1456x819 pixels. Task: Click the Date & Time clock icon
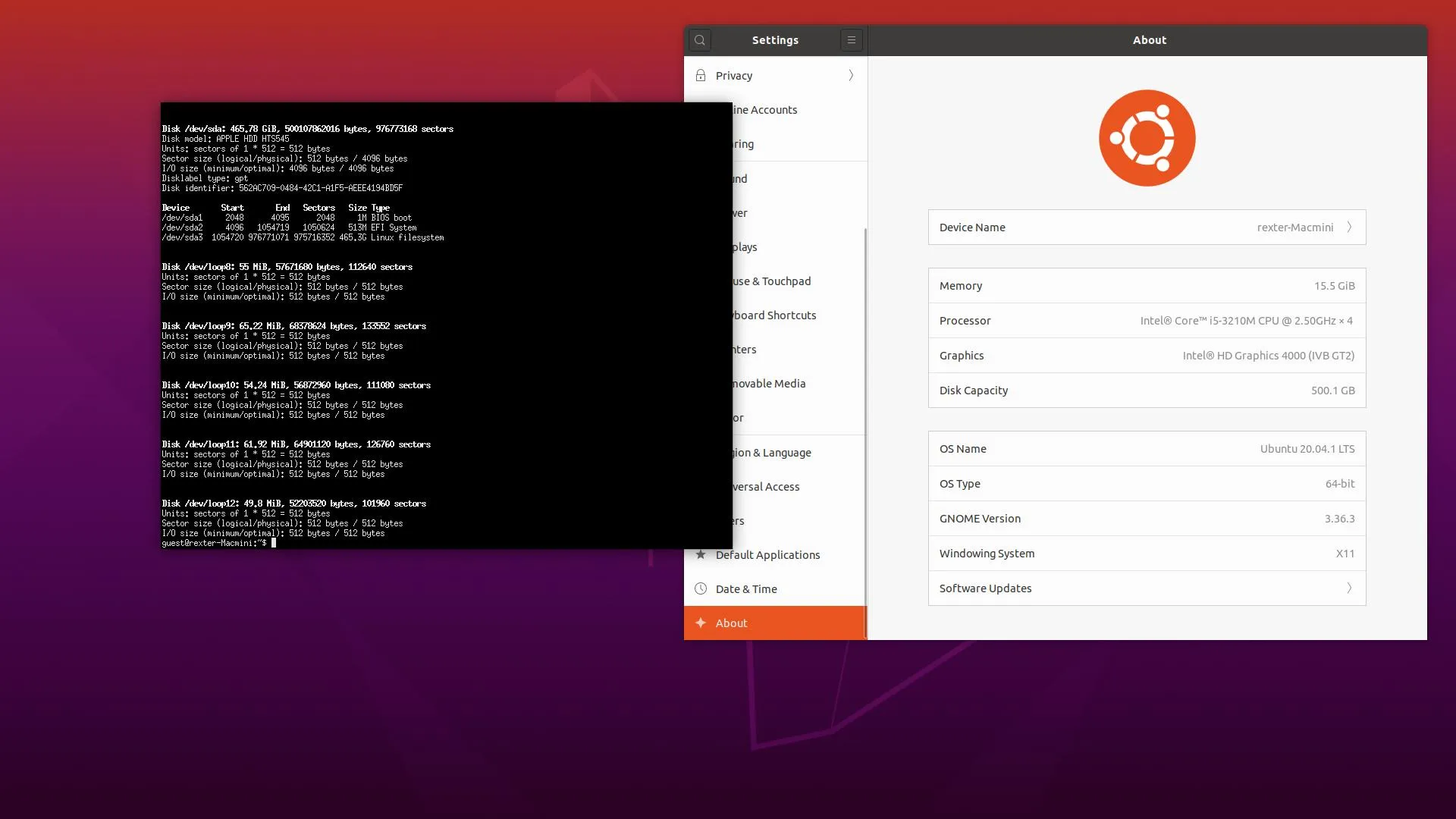pyautogui.click(x=701, y=589)
